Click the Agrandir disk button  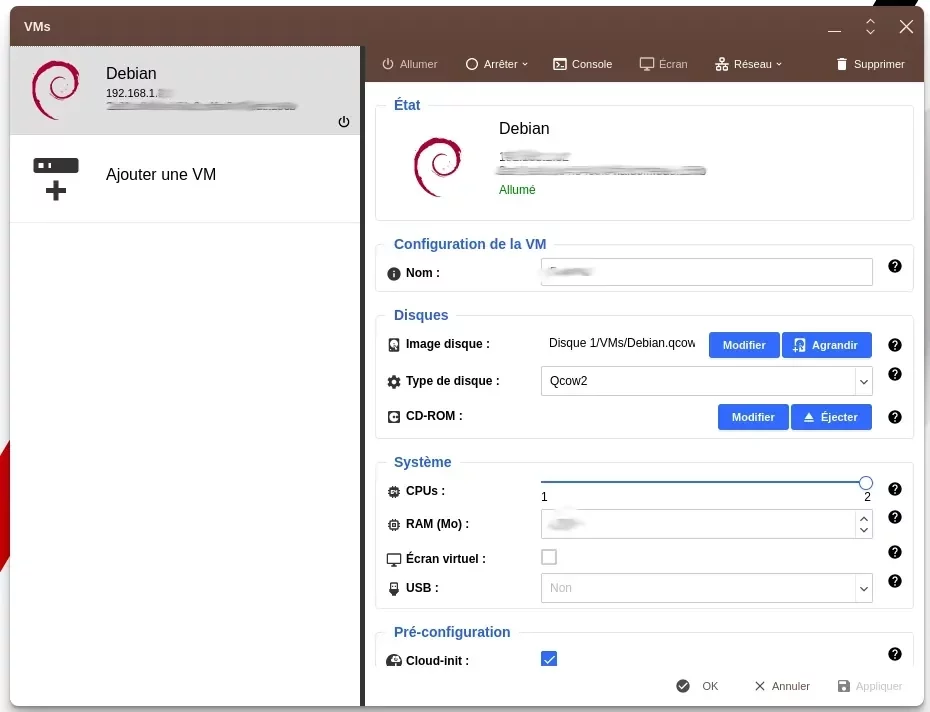tap(827, 345)
